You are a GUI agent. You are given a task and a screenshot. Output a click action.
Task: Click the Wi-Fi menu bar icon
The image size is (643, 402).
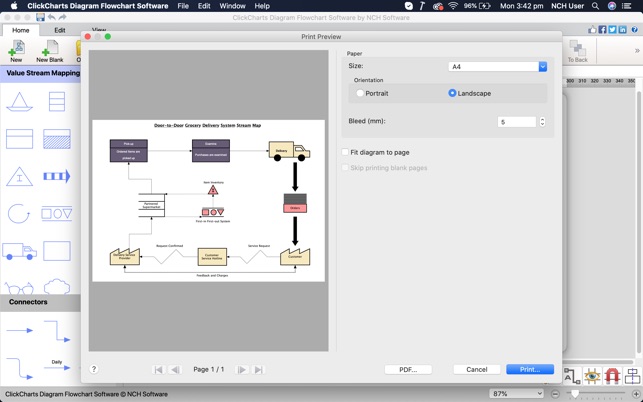click(x=453, y=6)
